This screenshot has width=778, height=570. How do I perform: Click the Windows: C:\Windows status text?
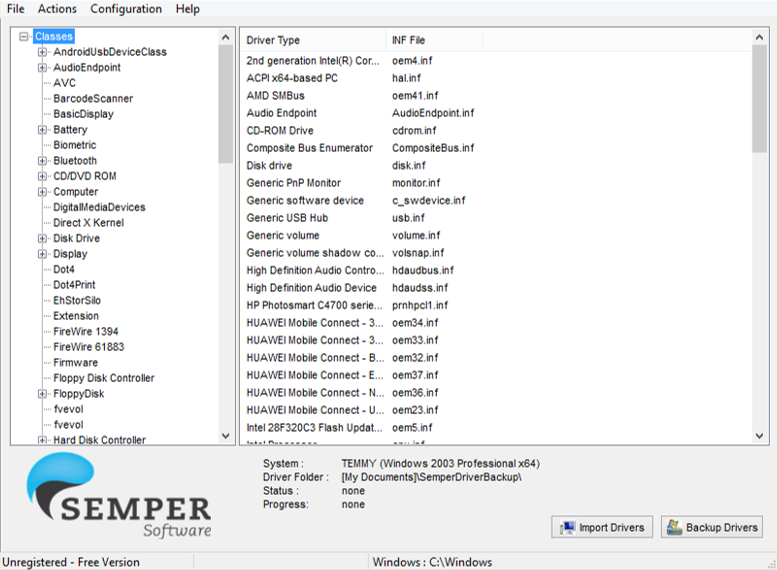point(432,562)
